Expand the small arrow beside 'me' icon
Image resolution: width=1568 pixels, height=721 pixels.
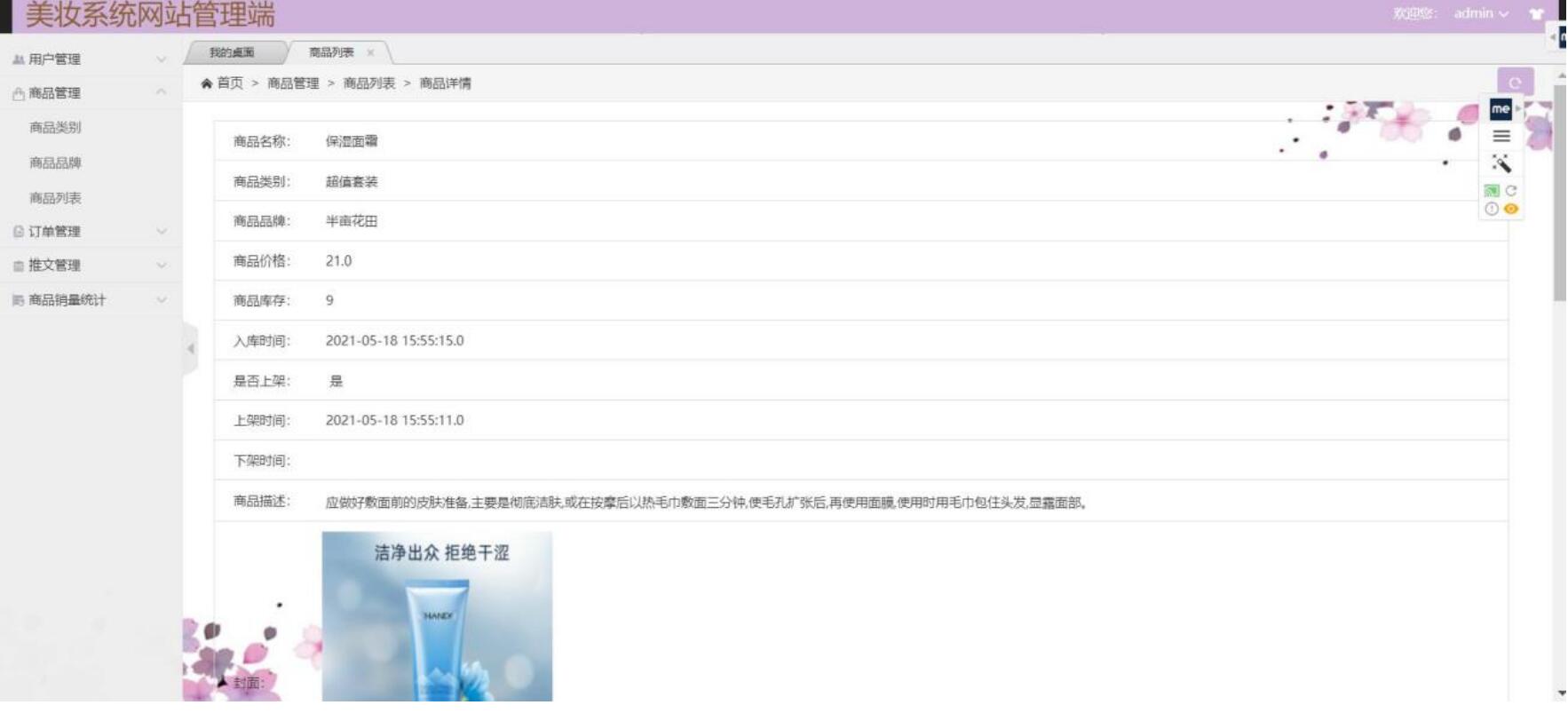pyautogui.click(x=1518, y=108)
